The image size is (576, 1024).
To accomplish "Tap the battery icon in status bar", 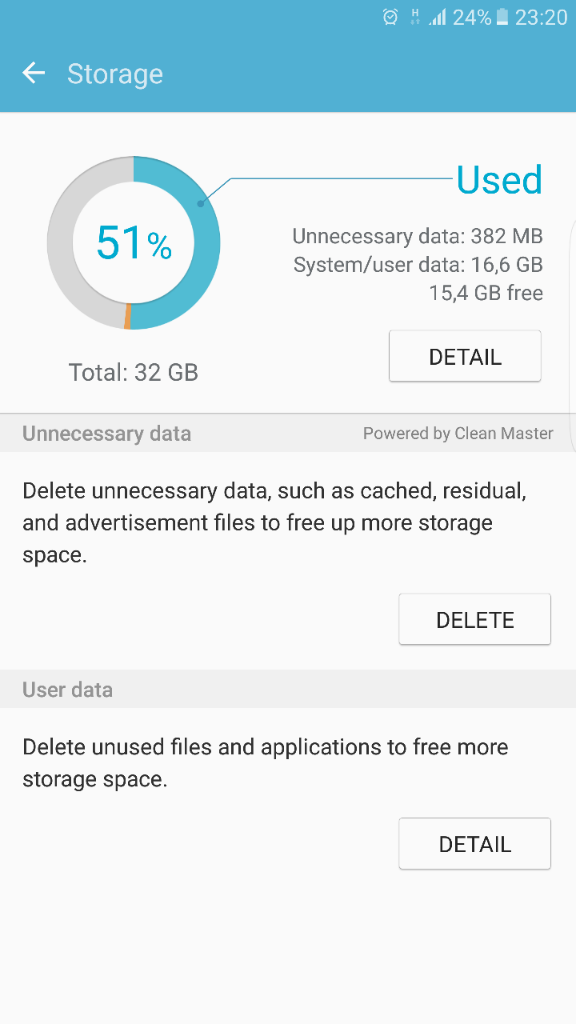I will [x=502, y=18].
